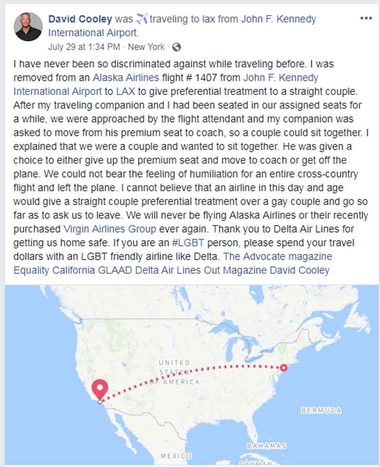Open the Alaska Airlines page link

click(126, 78)
